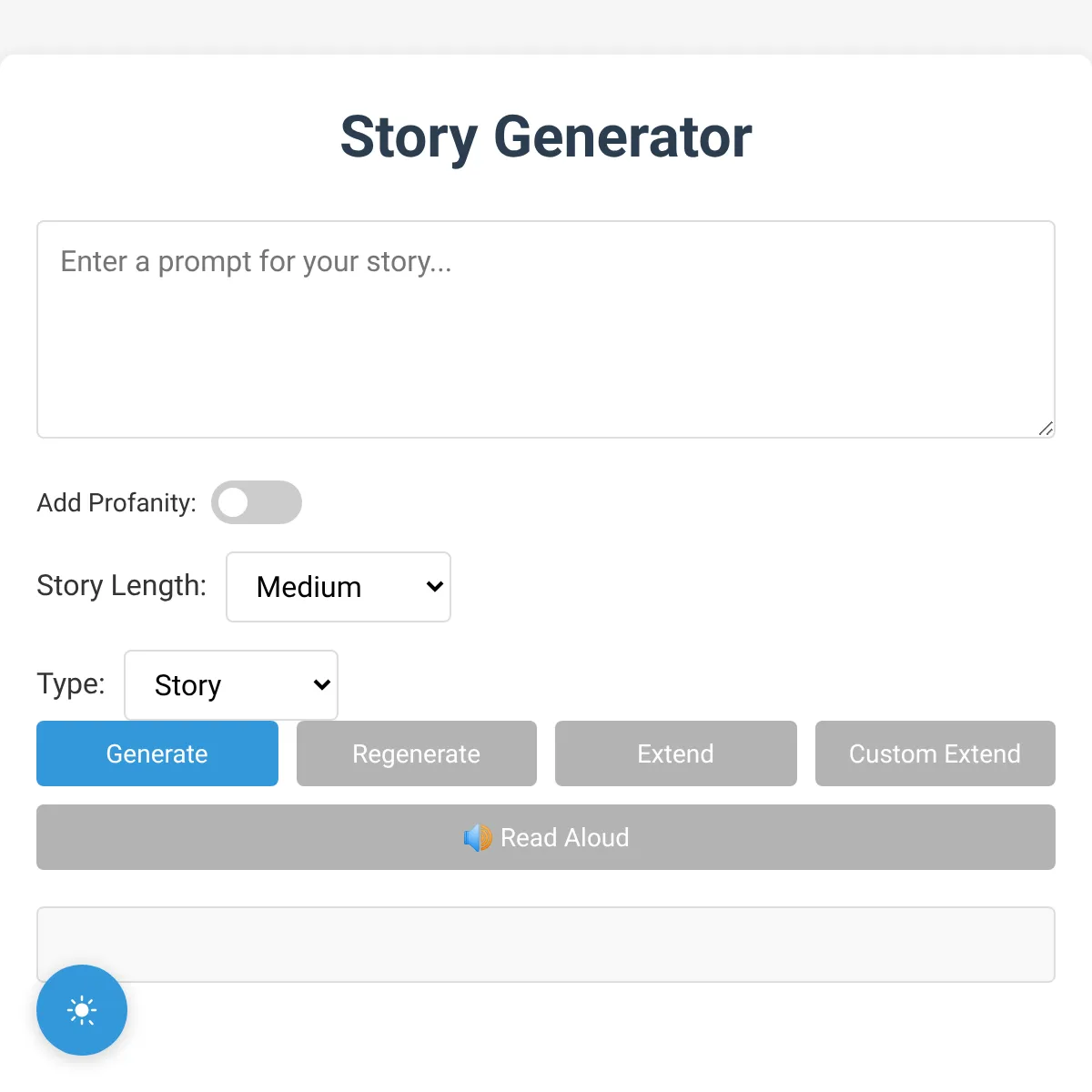Click the Extend button

pos(676,753)
